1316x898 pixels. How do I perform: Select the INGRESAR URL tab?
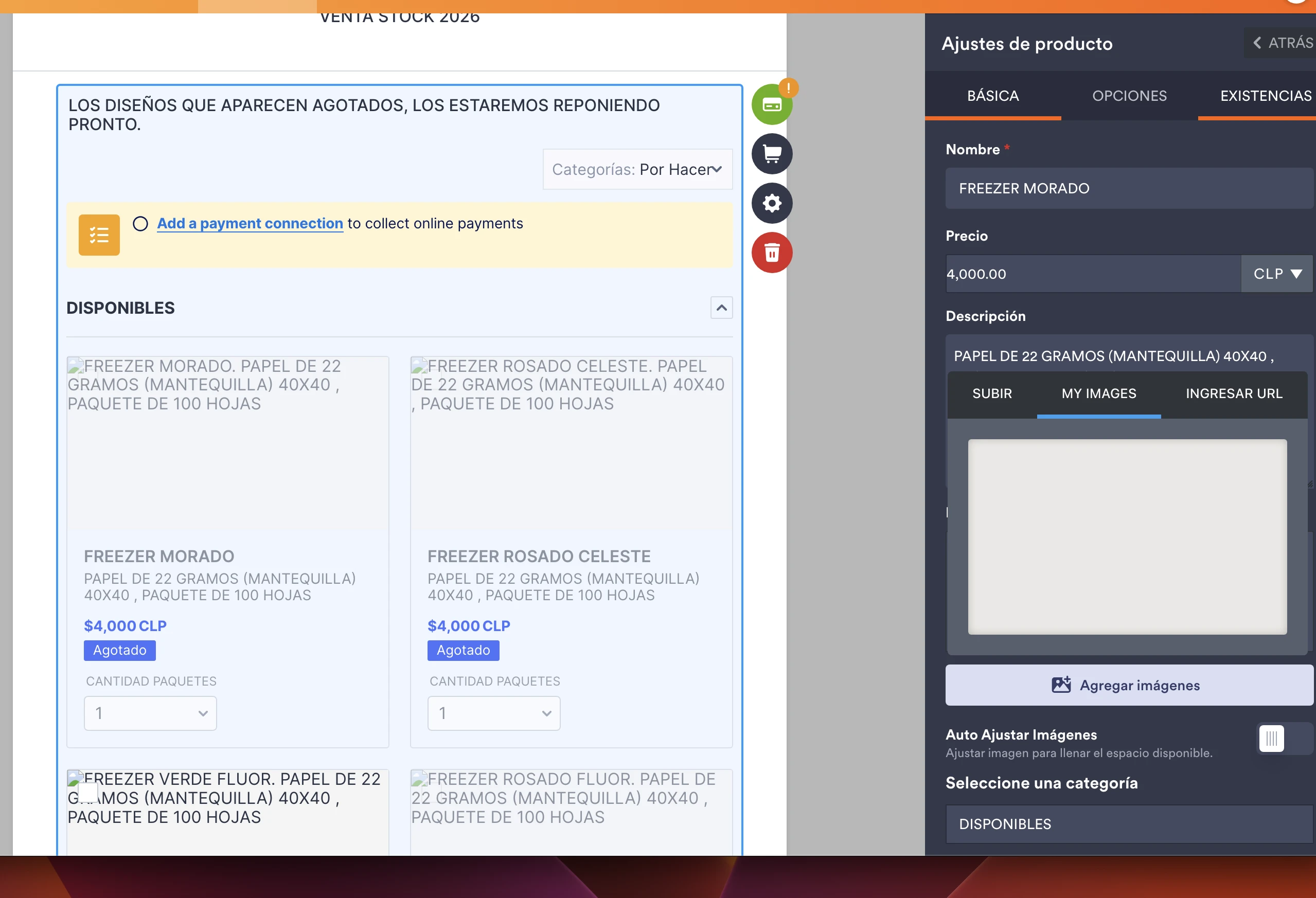(1234, 393)
